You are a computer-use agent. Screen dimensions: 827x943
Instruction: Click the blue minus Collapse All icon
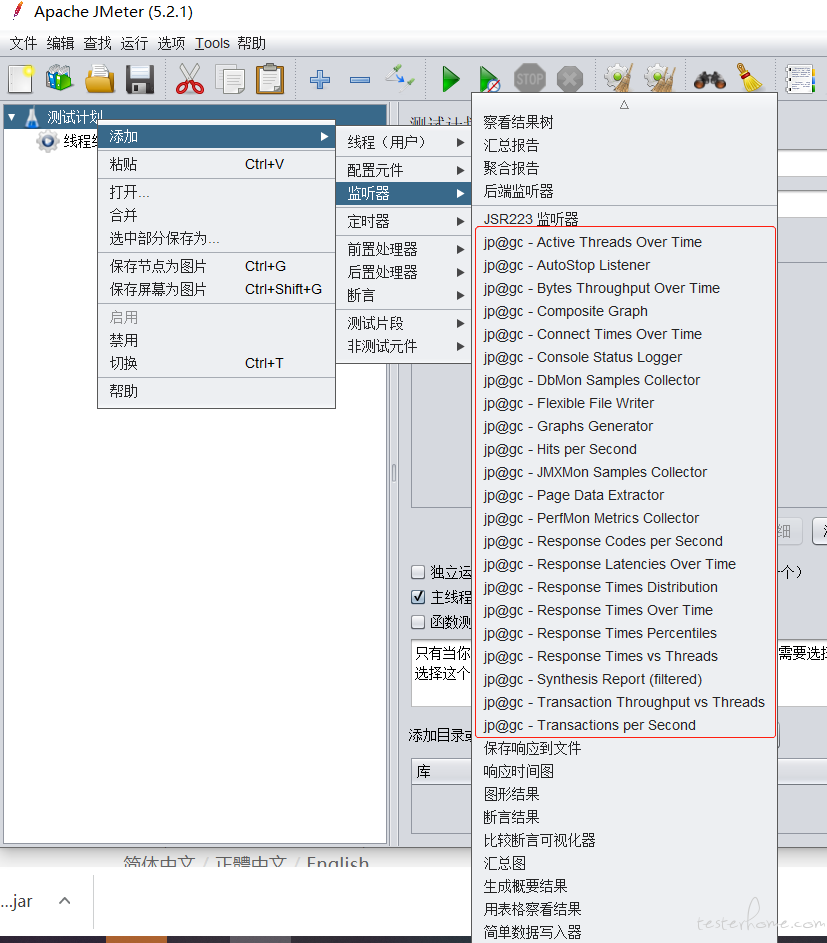[360, 79]
